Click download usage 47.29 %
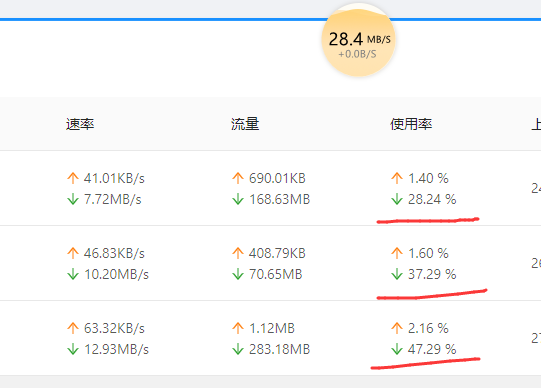The width and height of the screenshot is (541, 388). (432, 349)
